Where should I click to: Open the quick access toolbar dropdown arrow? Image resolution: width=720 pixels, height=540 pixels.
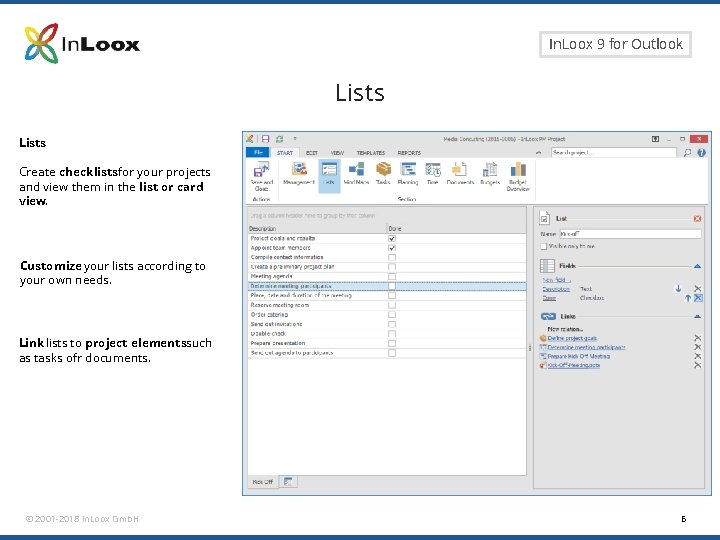point(295,139)
